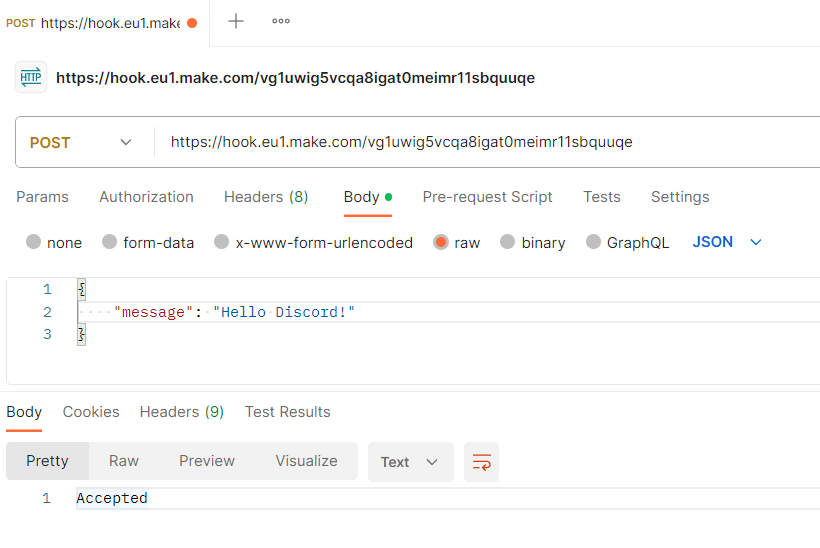This screenshot has width=820, height=548.
Task: Switch to the Authorization tab
Action: click(x=146, y=197)
